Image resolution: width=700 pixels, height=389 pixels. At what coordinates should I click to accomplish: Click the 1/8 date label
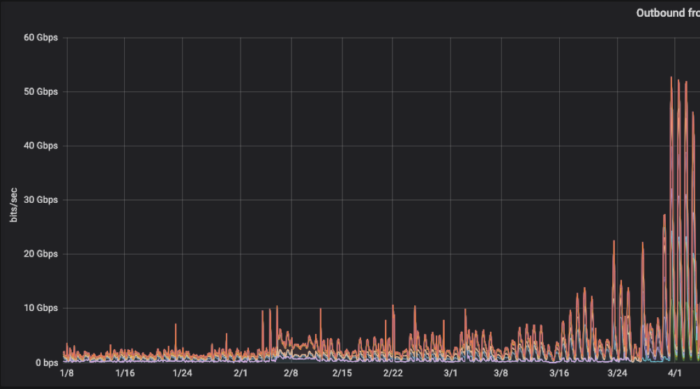(x=67, y=373)
